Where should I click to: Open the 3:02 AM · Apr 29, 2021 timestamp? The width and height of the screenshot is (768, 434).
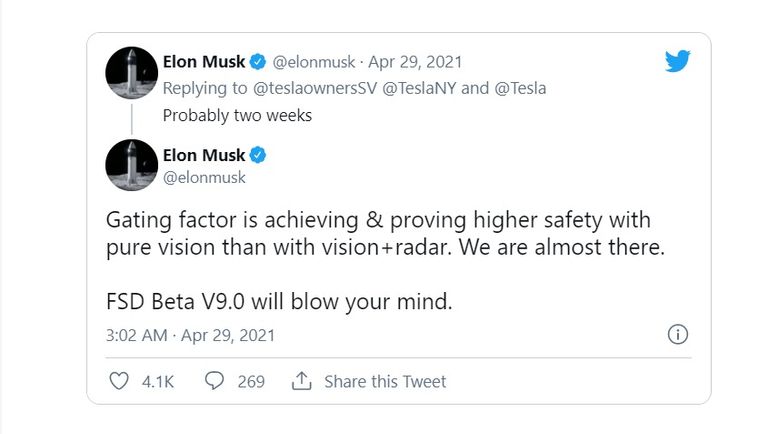190,335
